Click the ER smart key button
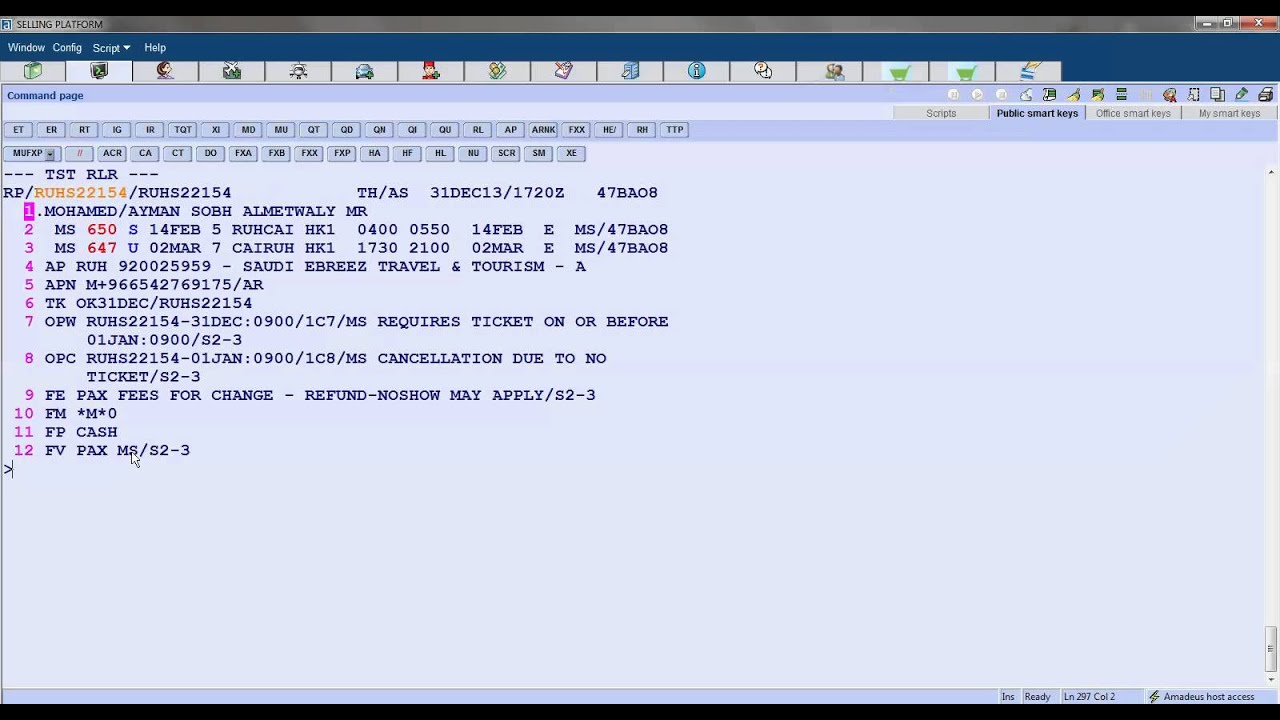This screenshot has height=720, width=1280. (x=51, y=130)
